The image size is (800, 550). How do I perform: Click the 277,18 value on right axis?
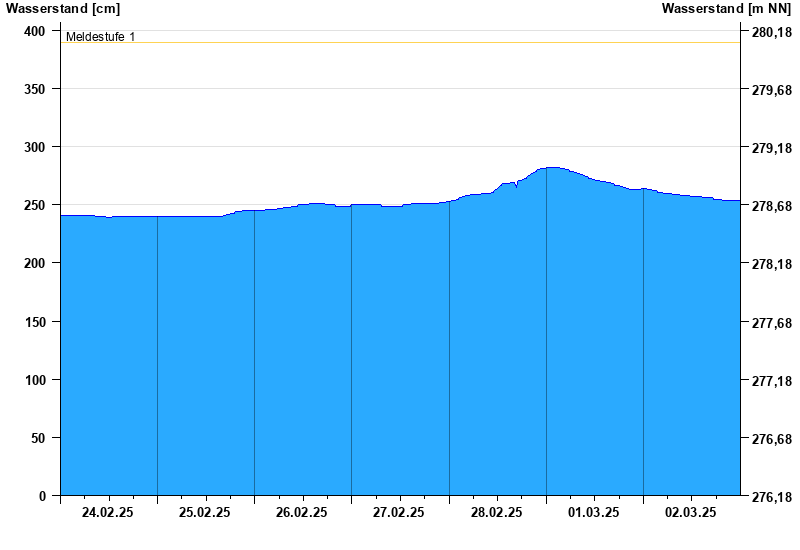coord(769,381)
